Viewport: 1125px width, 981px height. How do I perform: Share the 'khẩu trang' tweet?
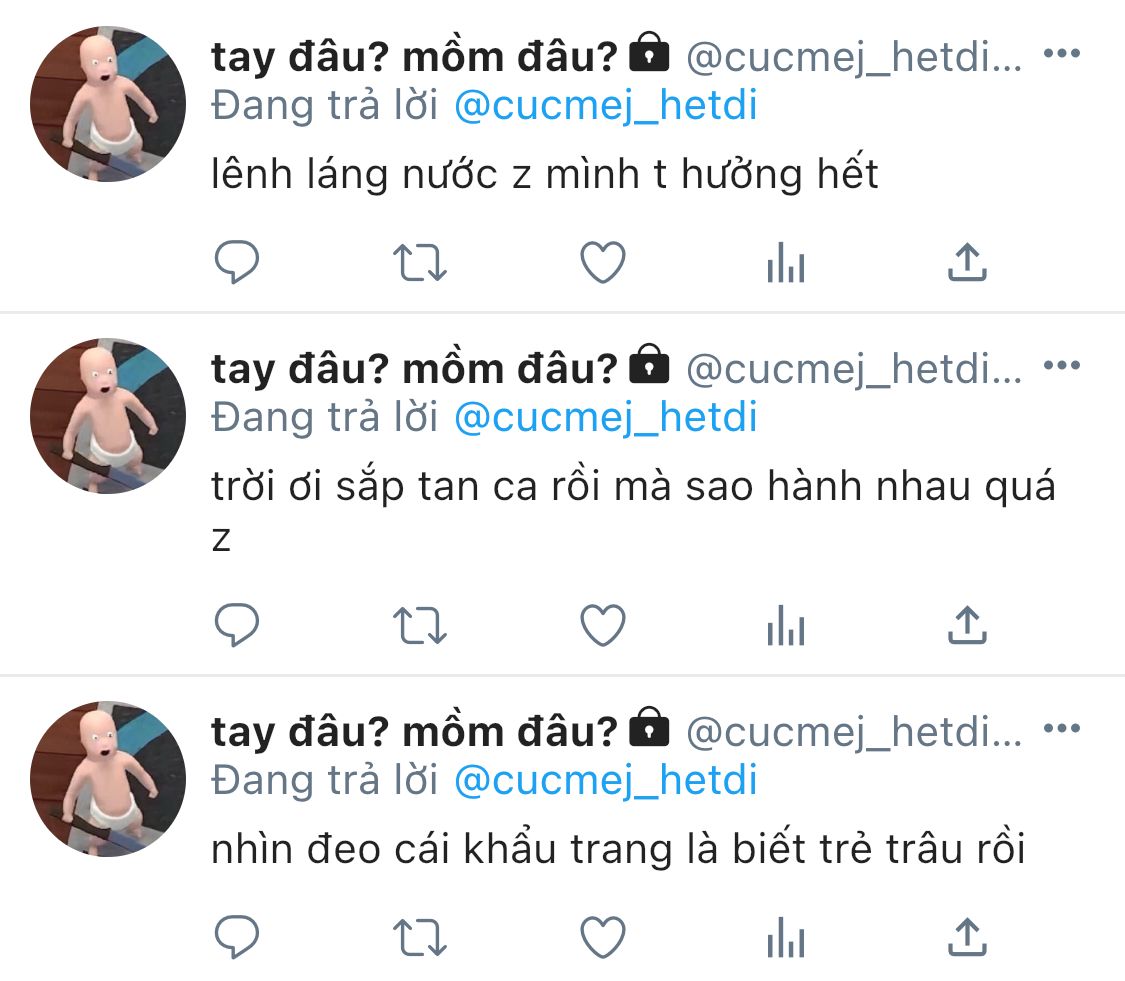click(967, 937)
